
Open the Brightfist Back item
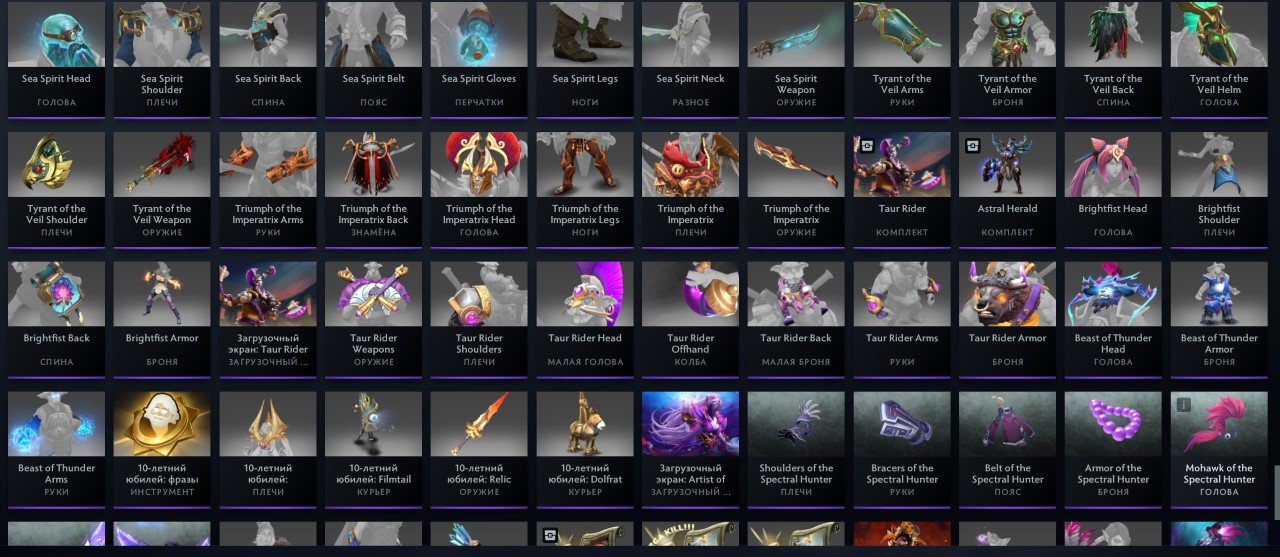(x=56, y=320)
